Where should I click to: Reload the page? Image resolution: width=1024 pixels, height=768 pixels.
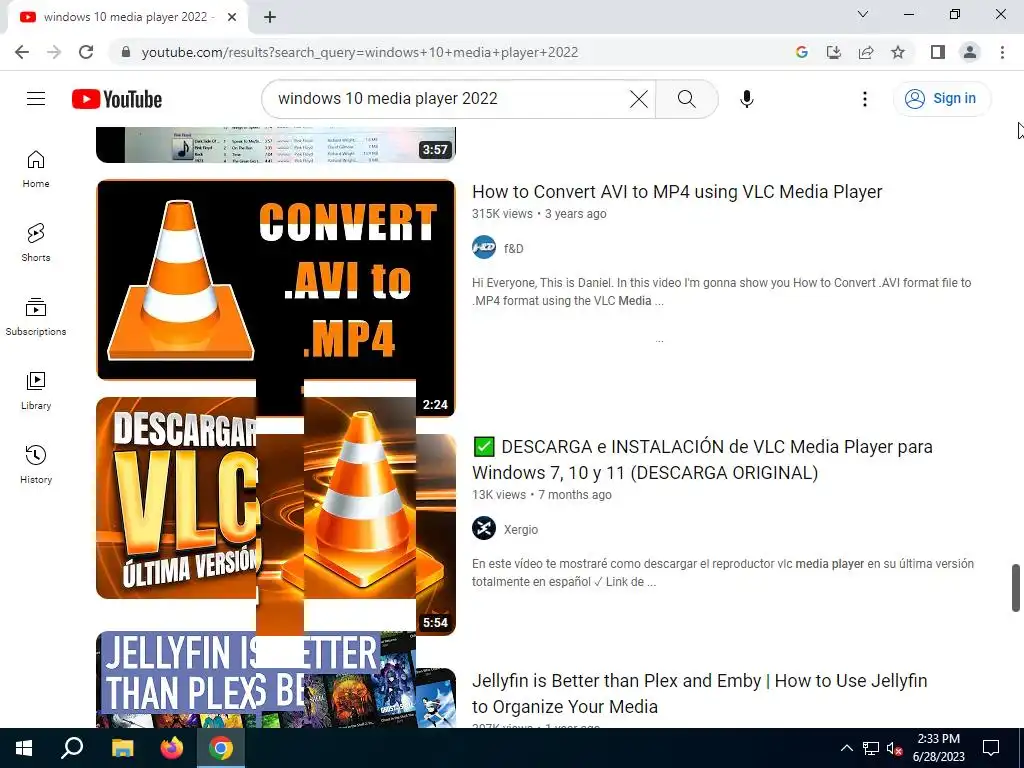(x=86, y=52)
